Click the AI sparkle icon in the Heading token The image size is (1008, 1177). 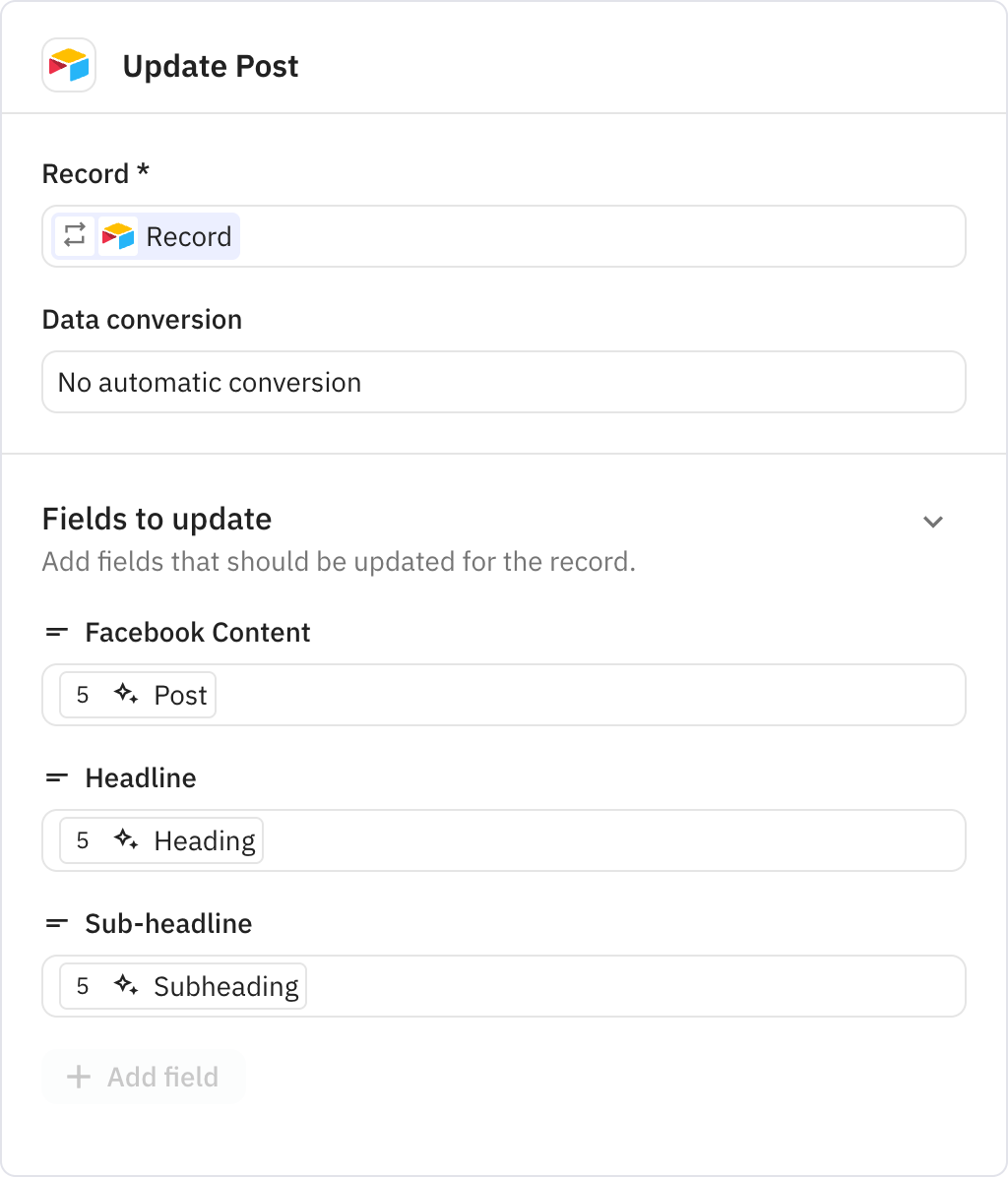126,840
